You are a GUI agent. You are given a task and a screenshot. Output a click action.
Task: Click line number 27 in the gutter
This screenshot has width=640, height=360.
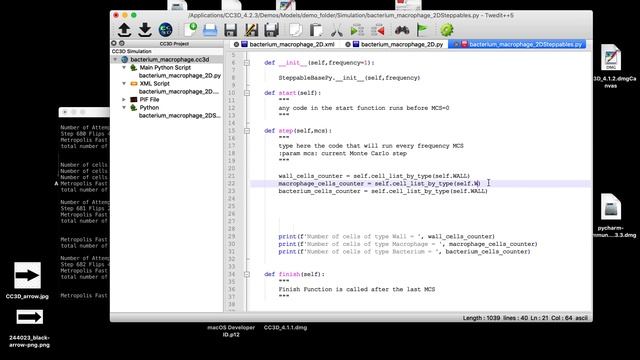[x=231, y=222]
